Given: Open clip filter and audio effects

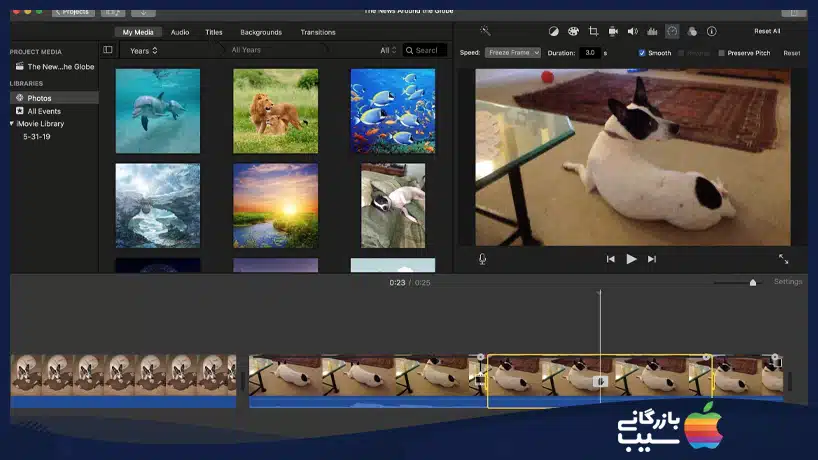Looking at the screenshot, I should 692,32.
